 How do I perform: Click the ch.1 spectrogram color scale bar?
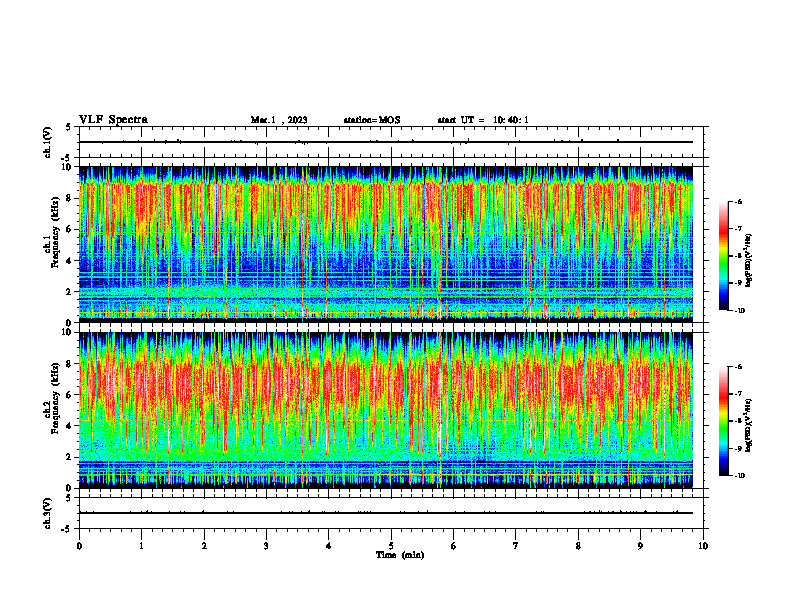pos(723,256)
